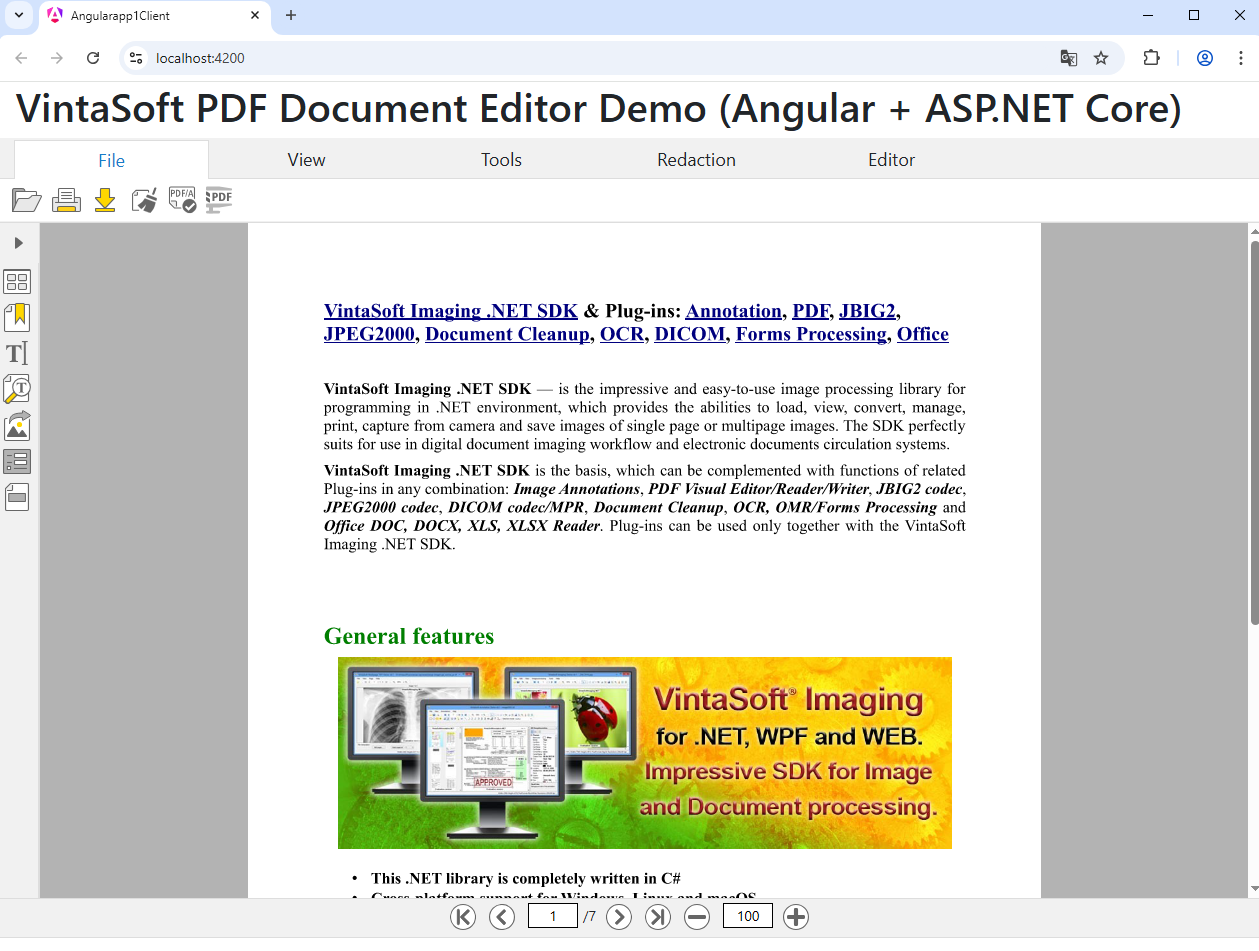Open the JPEG2000 link
Viewport: 1259px width, 951px height.
(x=369, y=334)
